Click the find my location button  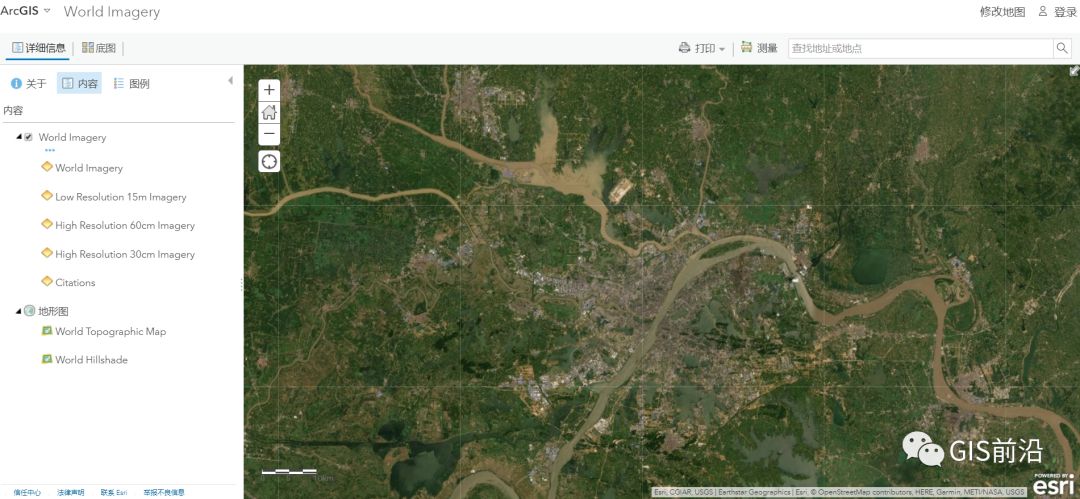click(269, 161)
